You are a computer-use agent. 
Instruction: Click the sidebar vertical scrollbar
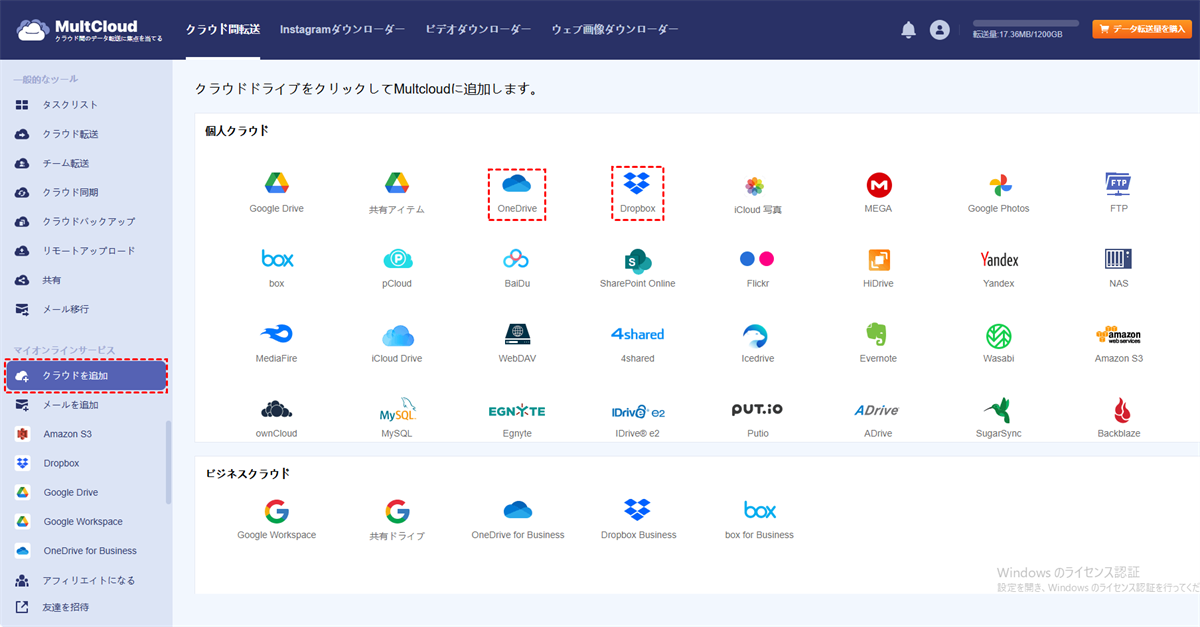coord(168,460)
